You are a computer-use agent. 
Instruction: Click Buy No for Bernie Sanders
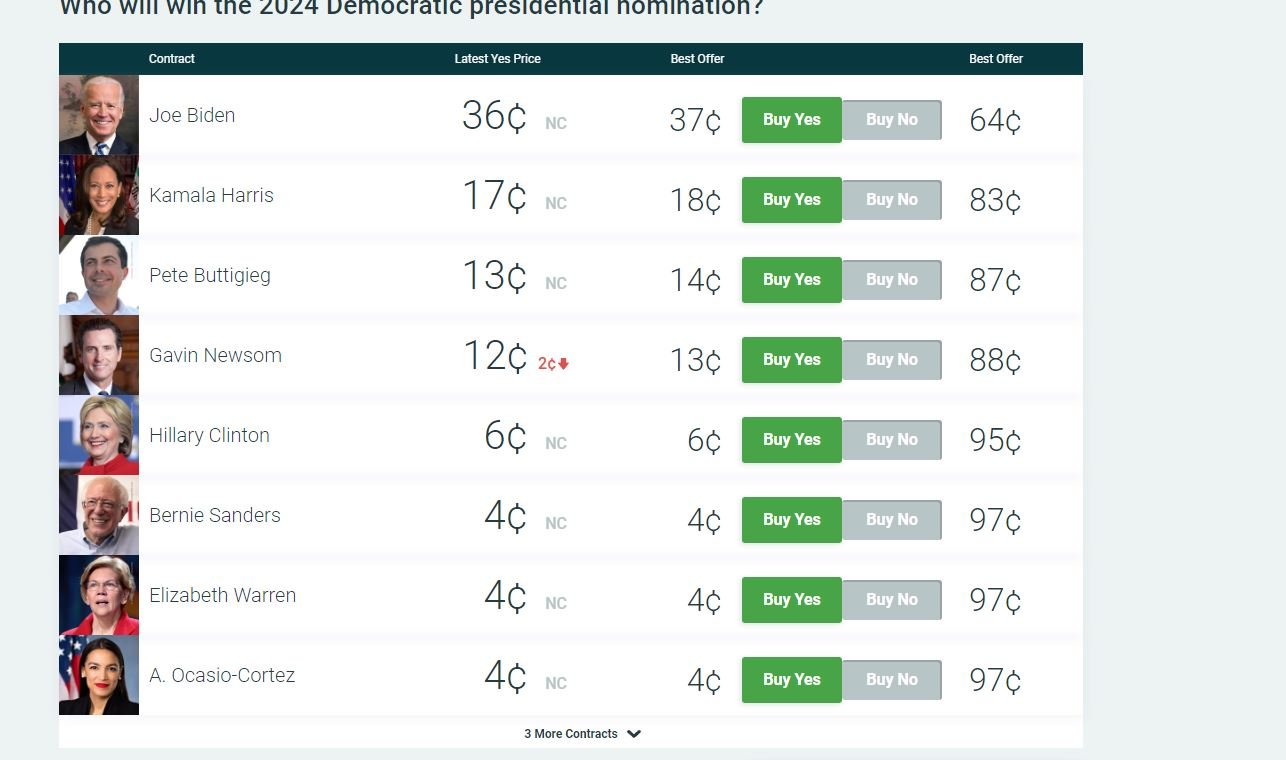click(x=891, y=520)
